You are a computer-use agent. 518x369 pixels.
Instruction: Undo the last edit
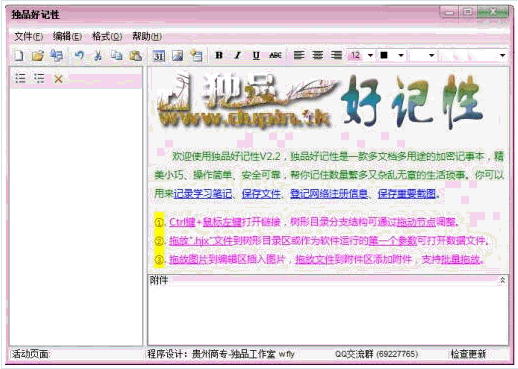click(79, 55)
